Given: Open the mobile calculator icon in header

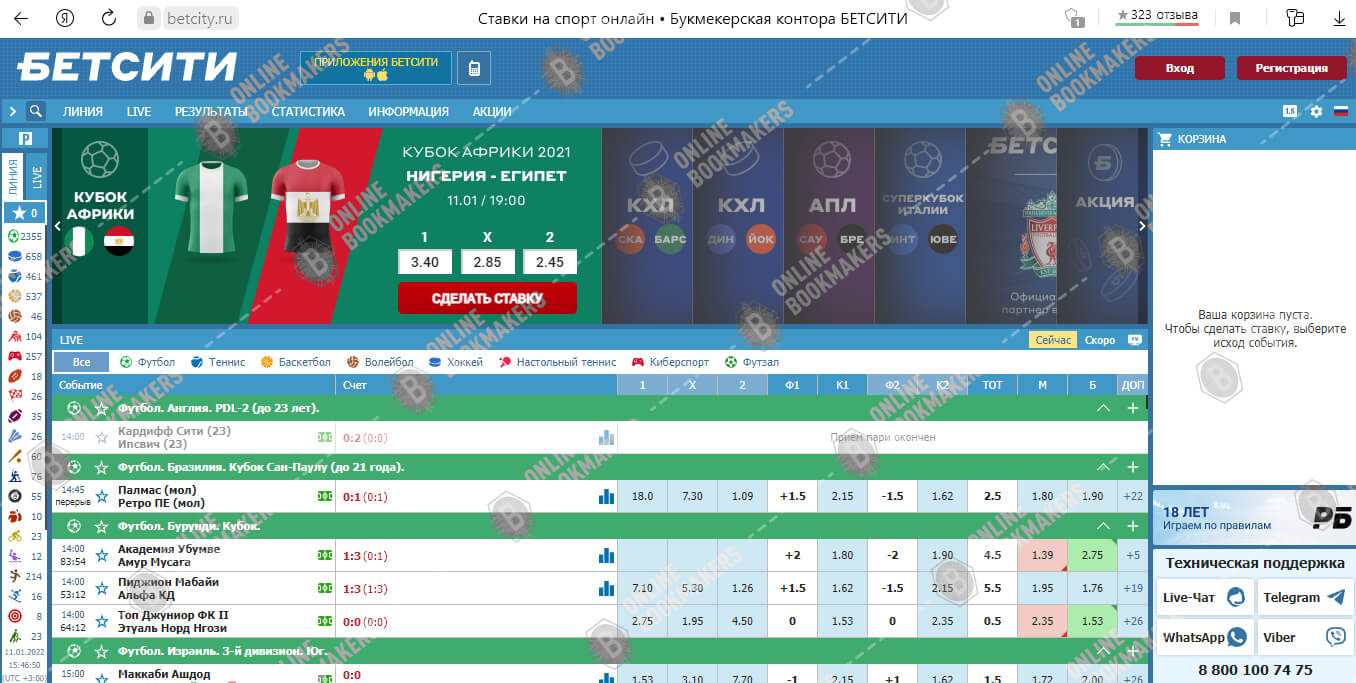Looking at the screenshot, I should coord(474,68).
